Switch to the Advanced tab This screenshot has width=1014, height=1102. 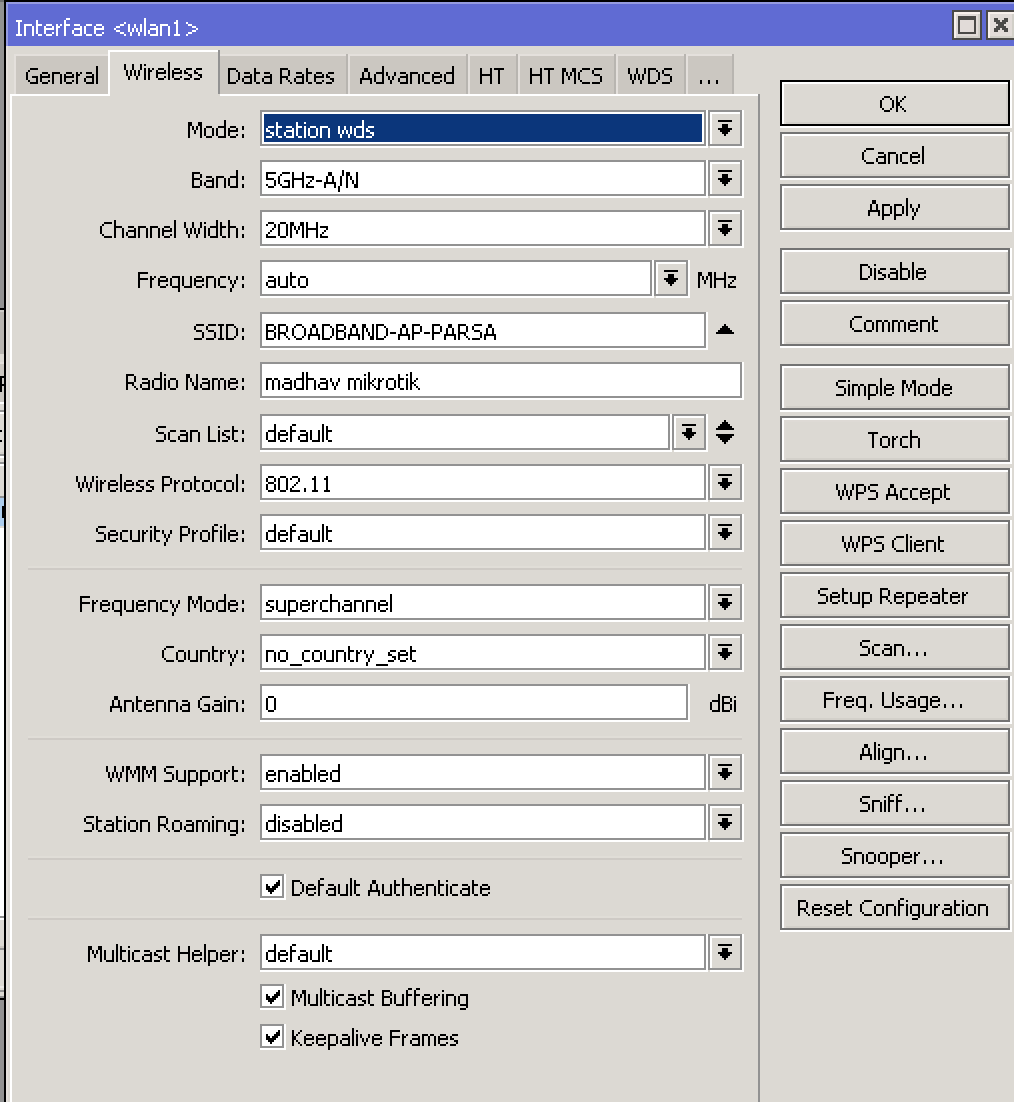pos(406,74)
